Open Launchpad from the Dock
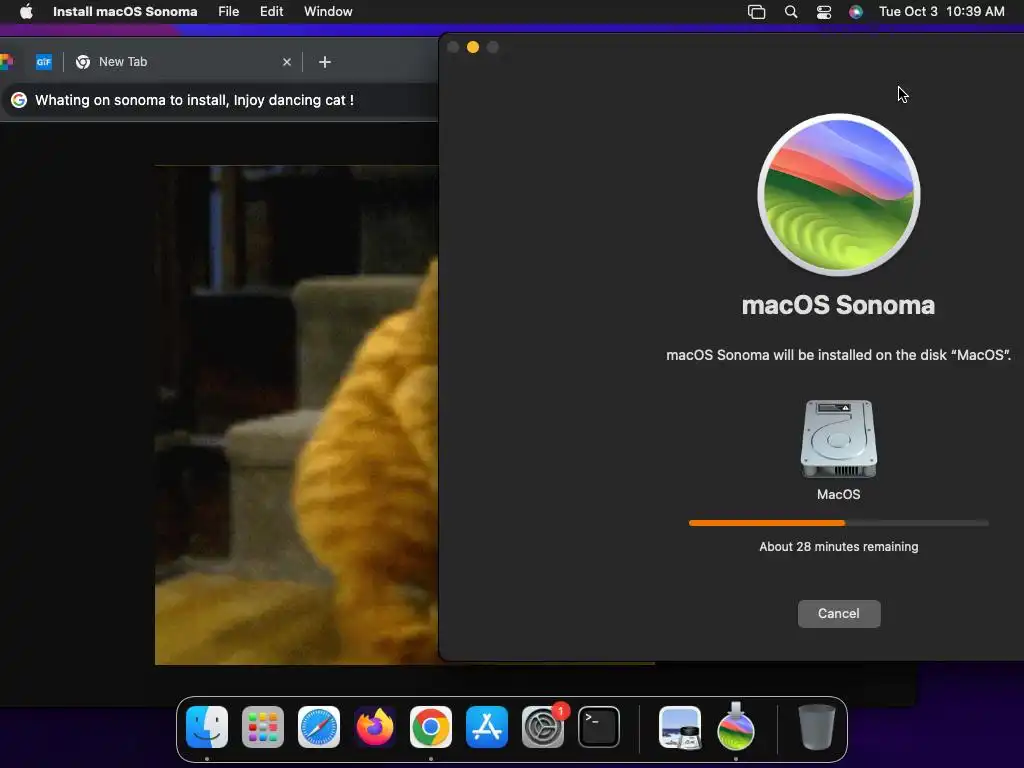This screenshot has width=1024, height=768. [263, 727]
